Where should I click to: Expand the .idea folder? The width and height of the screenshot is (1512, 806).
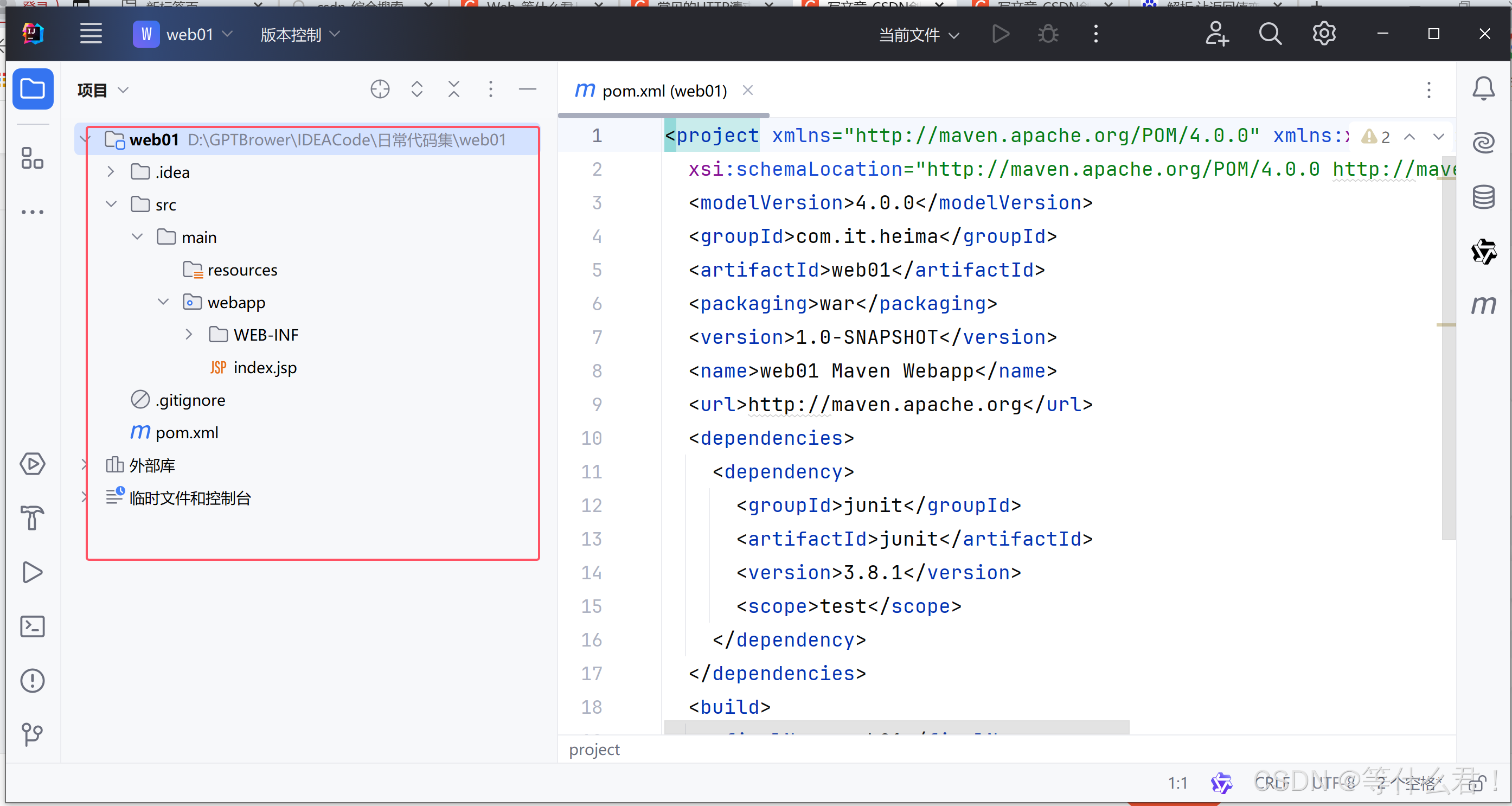pyautogui.click(x=111, y=172)
